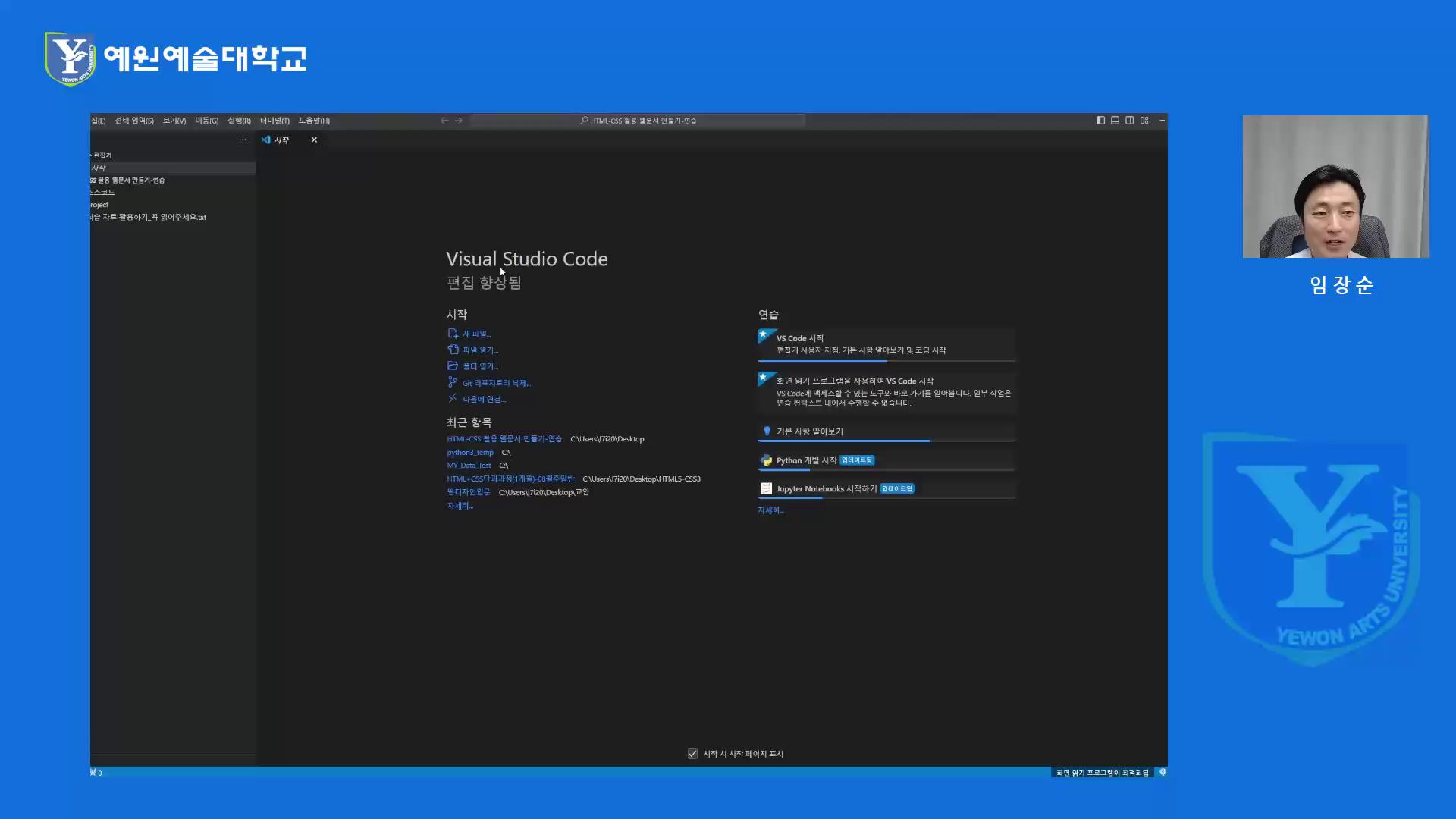Uncheck 시작 시 시작 페이지 표시 checkbox

click(x=692, y=754)
